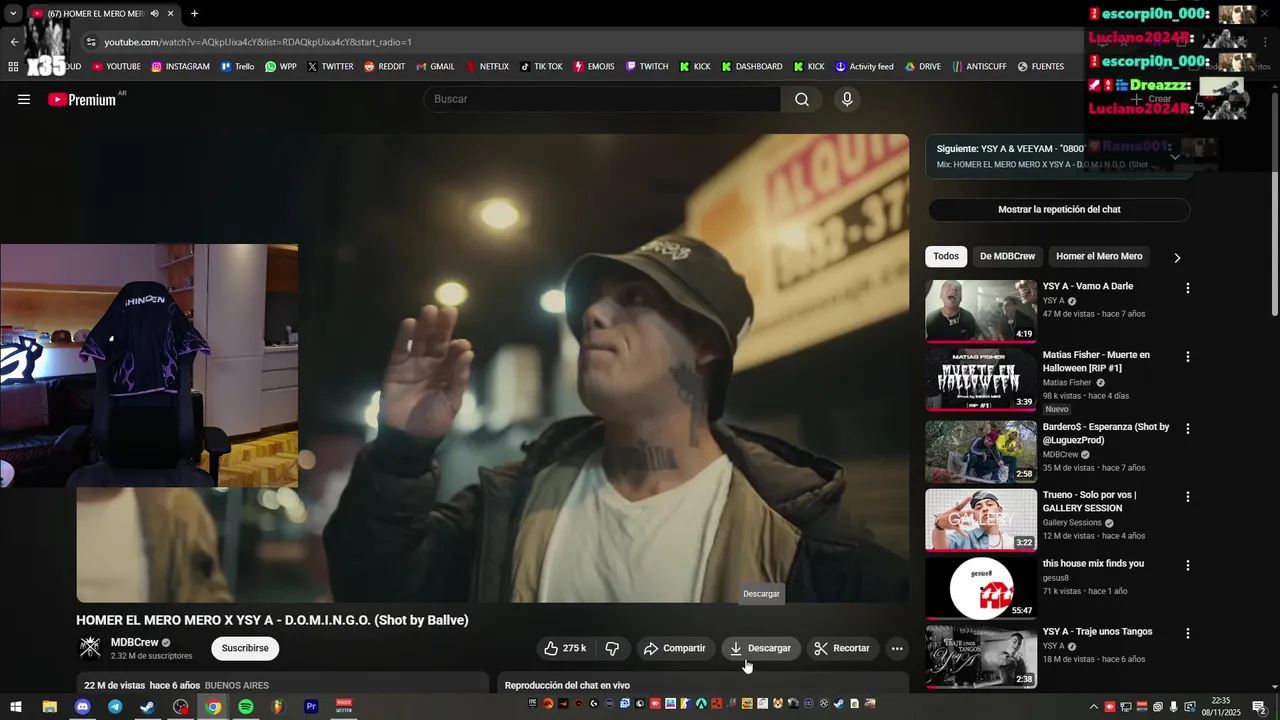Mute the tab using speaker icon
The width and height of the screenshot is (1280, 720).
[154, 14]
